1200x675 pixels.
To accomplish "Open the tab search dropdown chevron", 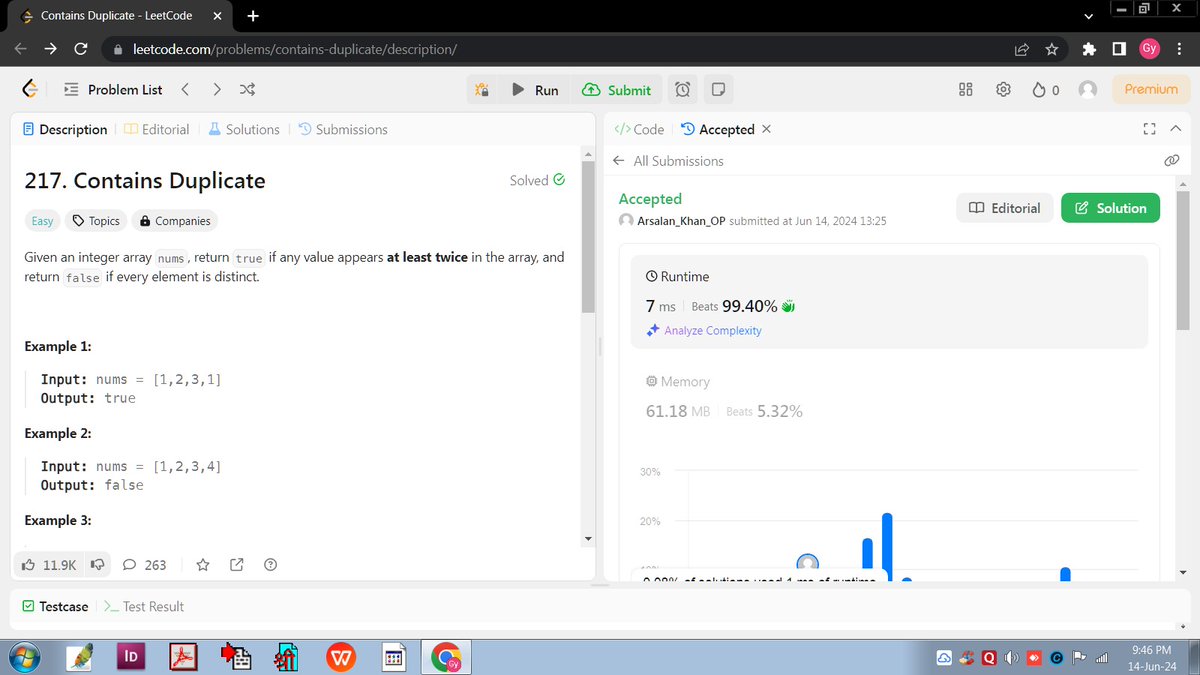I will pyautogui.click(x=1089, y=16).
